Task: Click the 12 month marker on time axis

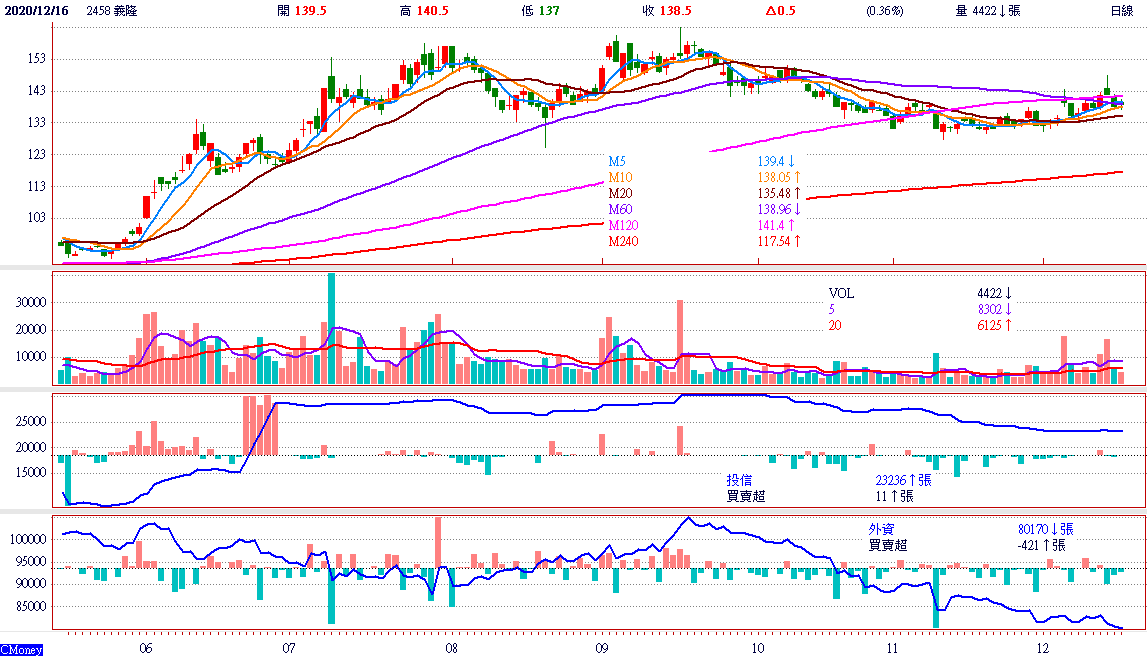Action: (x=1042, y=648)
